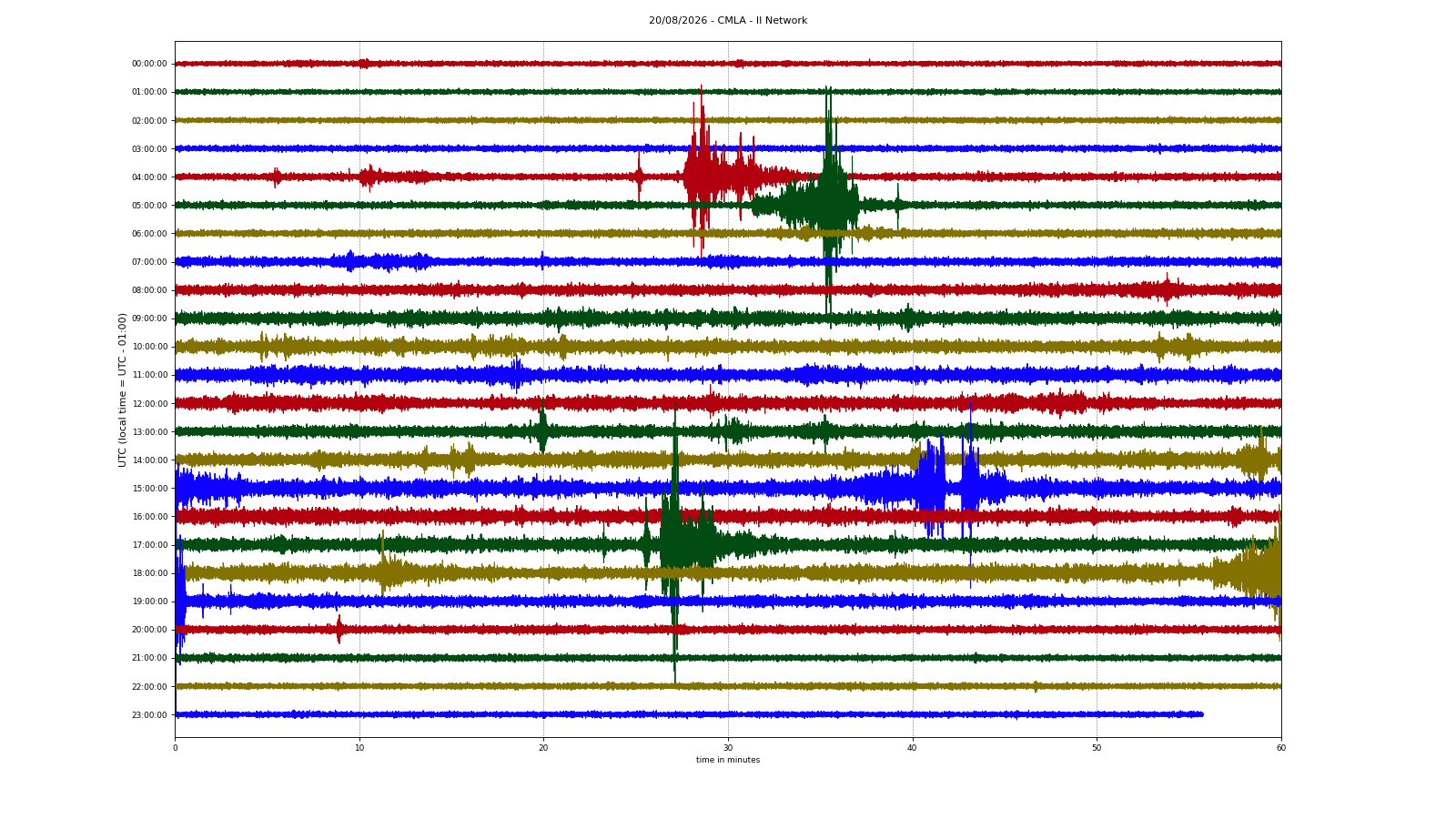Screen dimensions: 1456x819
Task: Select the 07:00:00 trace label
Action: pyautogui.click(x=149, y=261)
